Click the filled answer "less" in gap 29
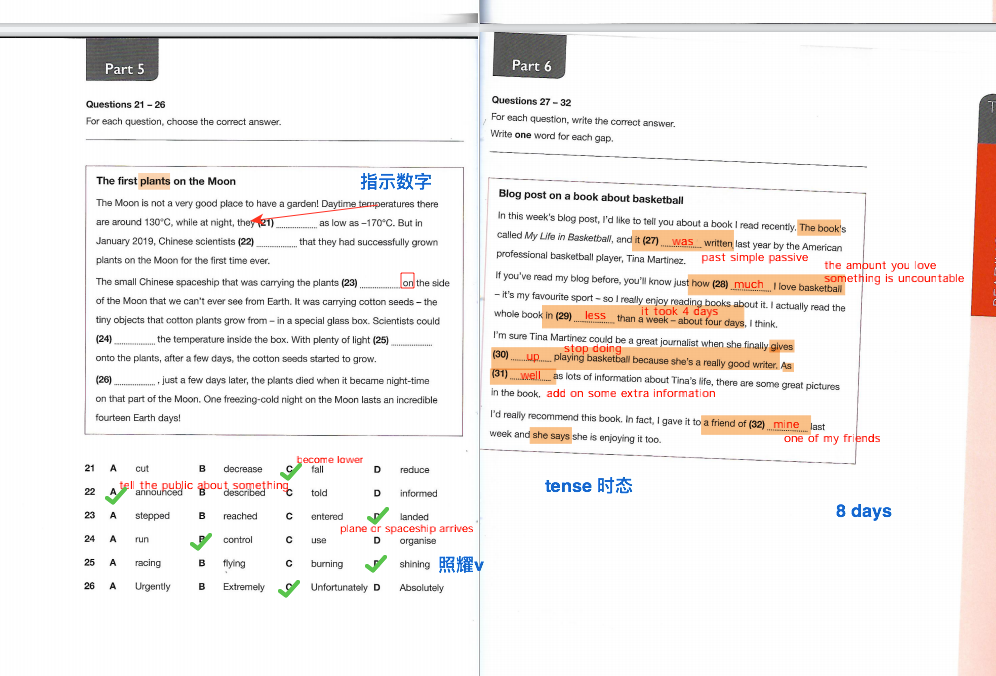Viewport: 996px width, 676px height. tap(595, 315)
